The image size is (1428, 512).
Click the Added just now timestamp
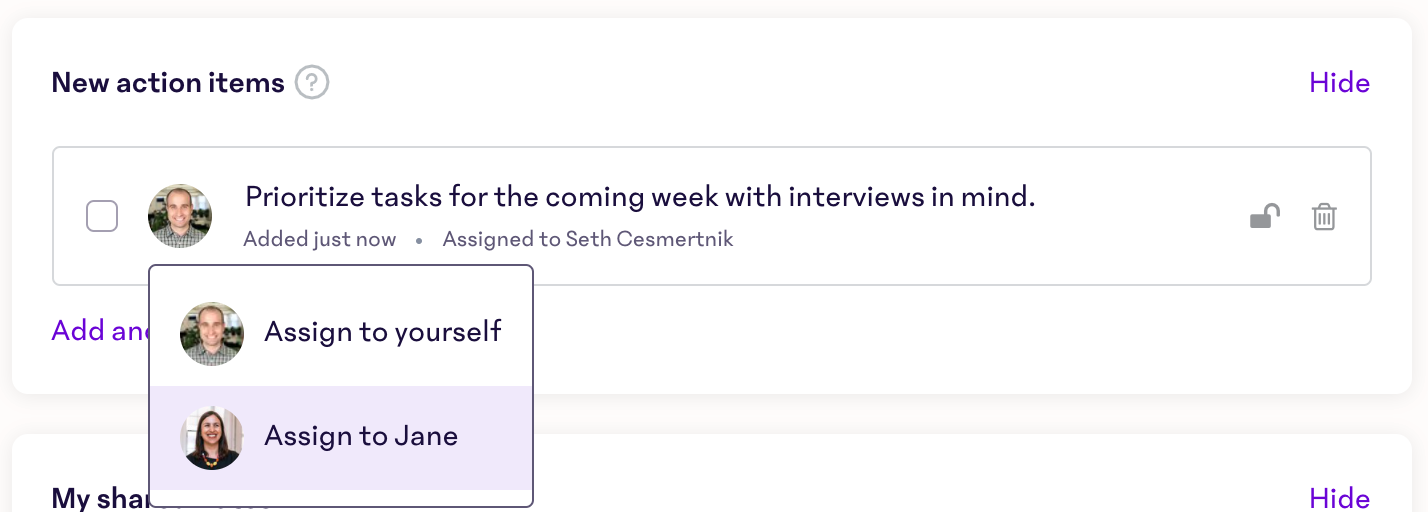coord(320,240)
